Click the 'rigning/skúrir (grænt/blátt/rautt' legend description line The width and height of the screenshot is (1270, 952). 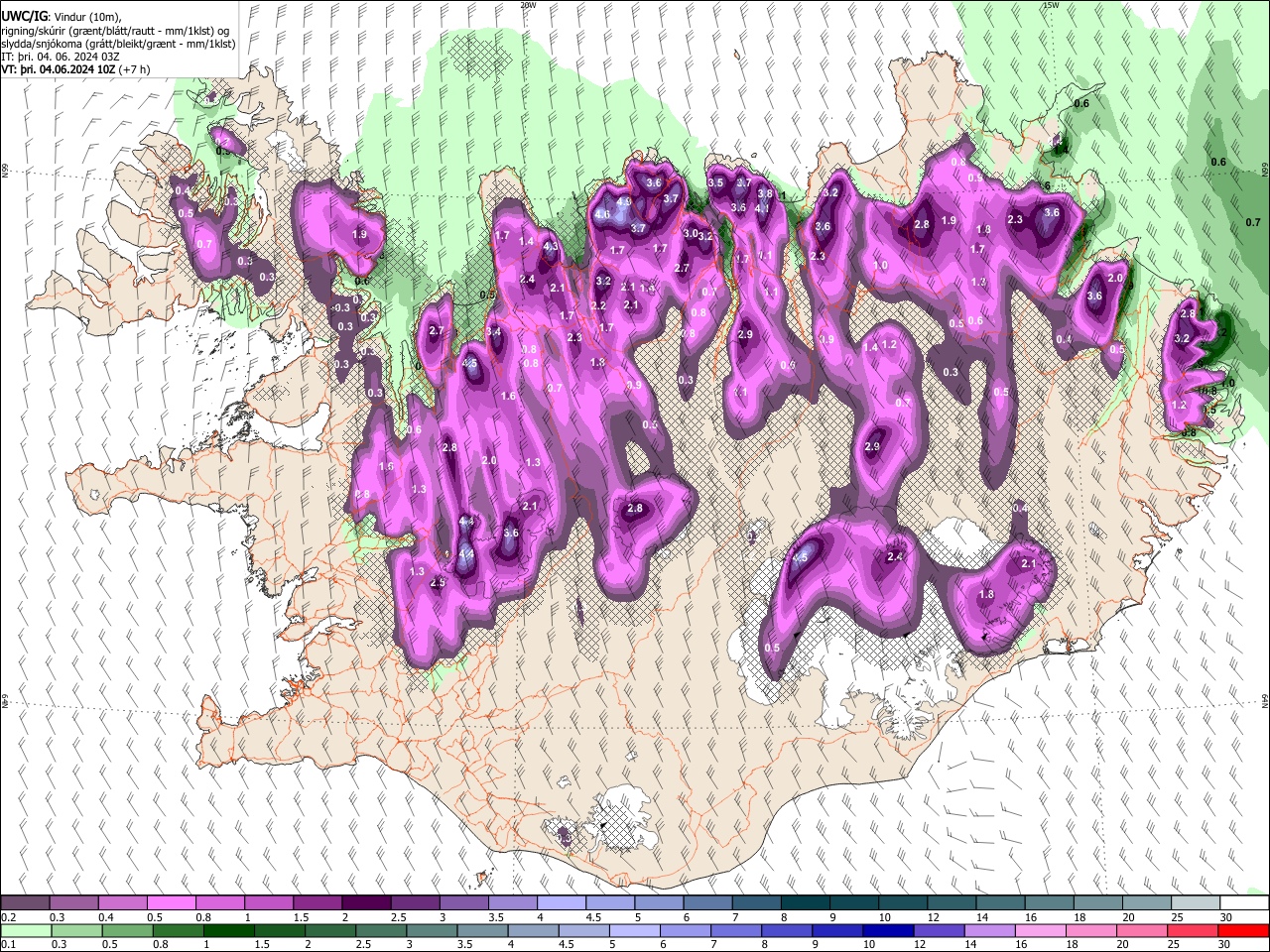(114, 31)
